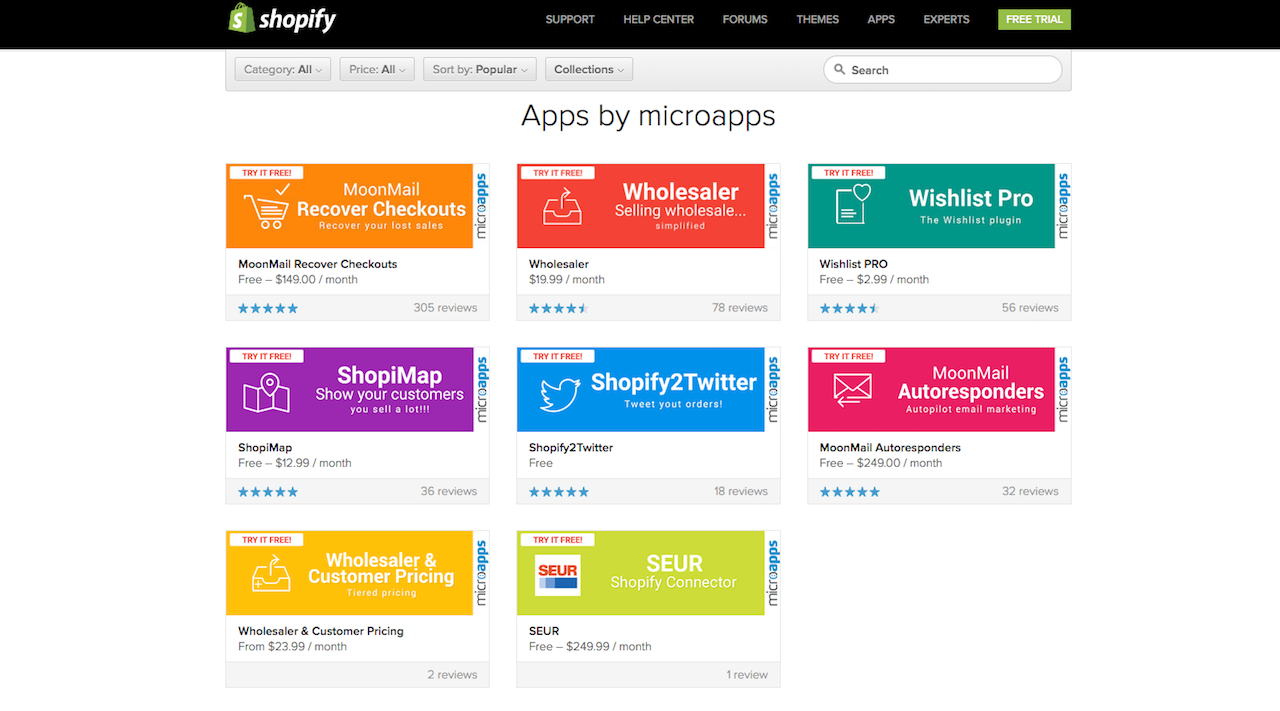This screenshot has height=711, width=1280.
Task: Open the Category filter dropdown
Action: pos(282,69)
